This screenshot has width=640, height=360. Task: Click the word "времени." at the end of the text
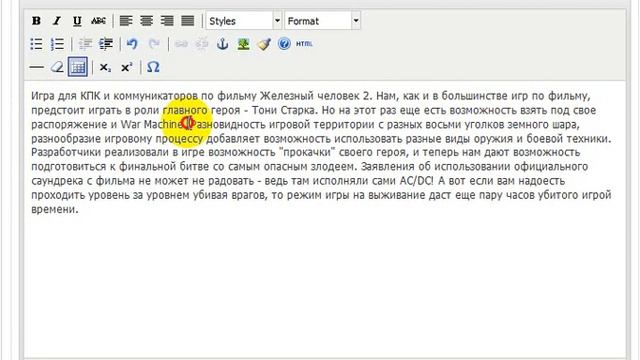coord(55,209)
